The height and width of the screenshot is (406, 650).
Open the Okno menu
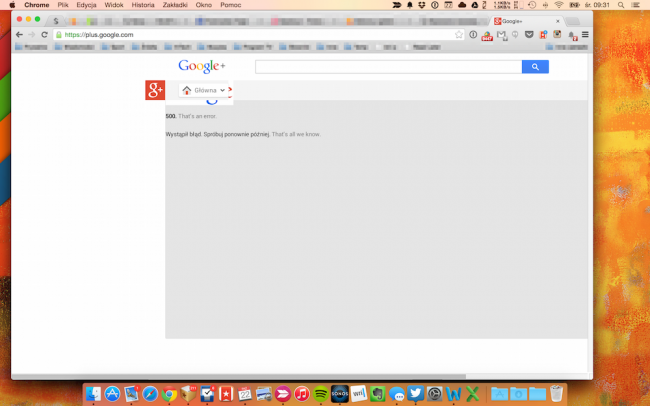204,5
